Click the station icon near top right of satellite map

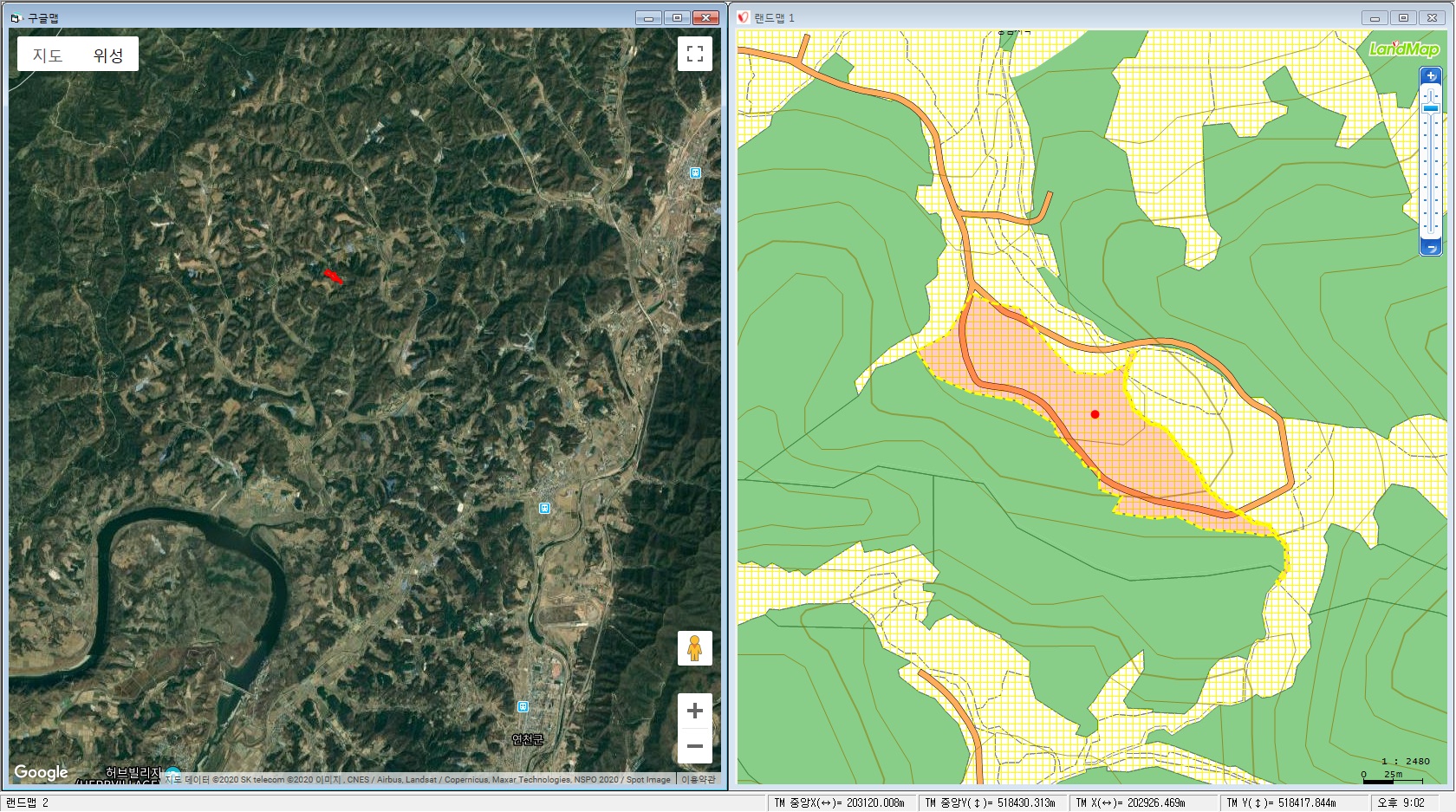695,173
